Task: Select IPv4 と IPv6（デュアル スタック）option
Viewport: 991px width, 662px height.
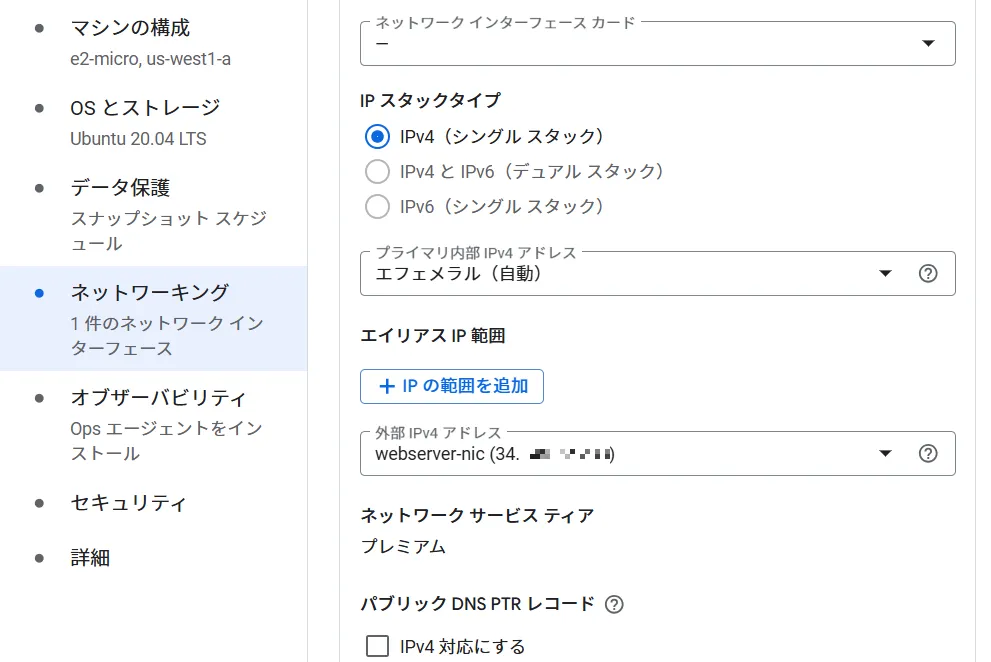Action: pyautogui.click(x=377, y=171)
